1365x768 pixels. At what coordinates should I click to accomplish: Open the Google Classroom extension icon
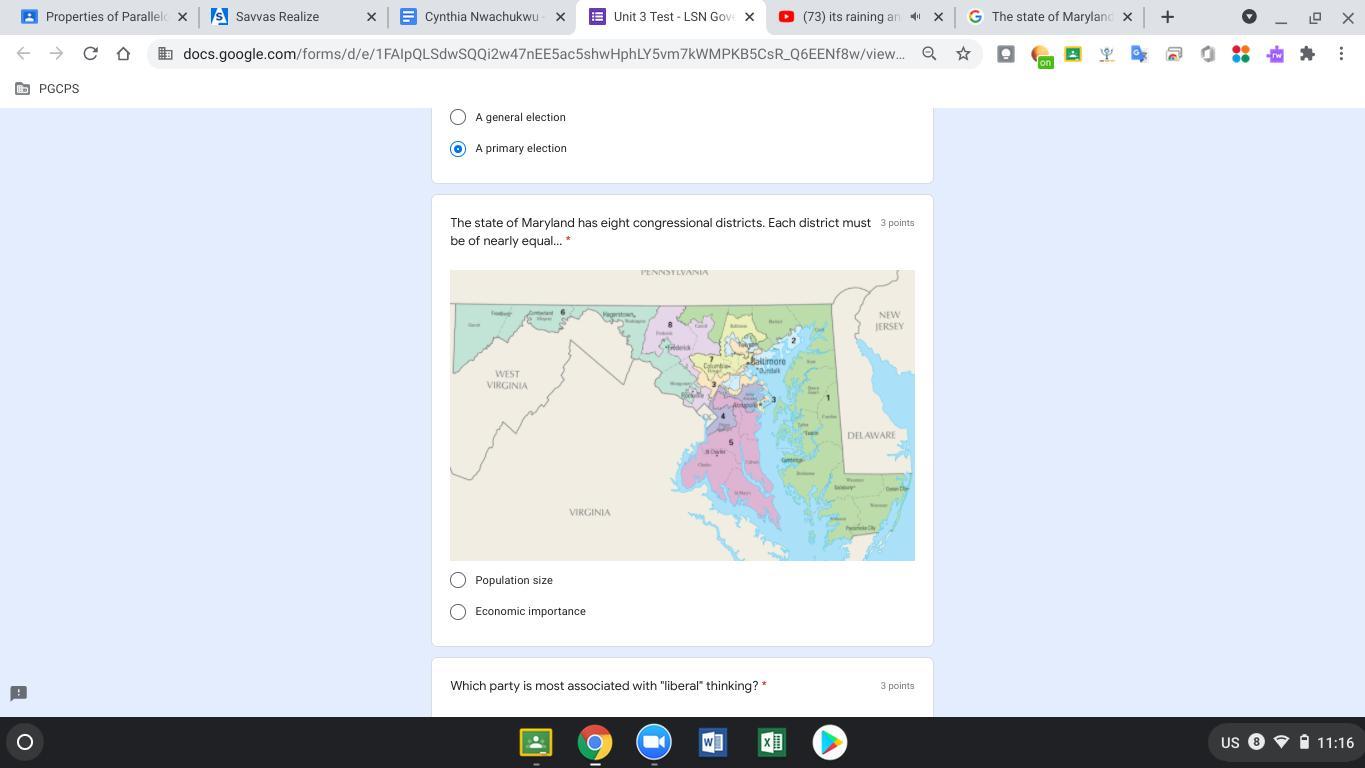(x=1073, y=54)
